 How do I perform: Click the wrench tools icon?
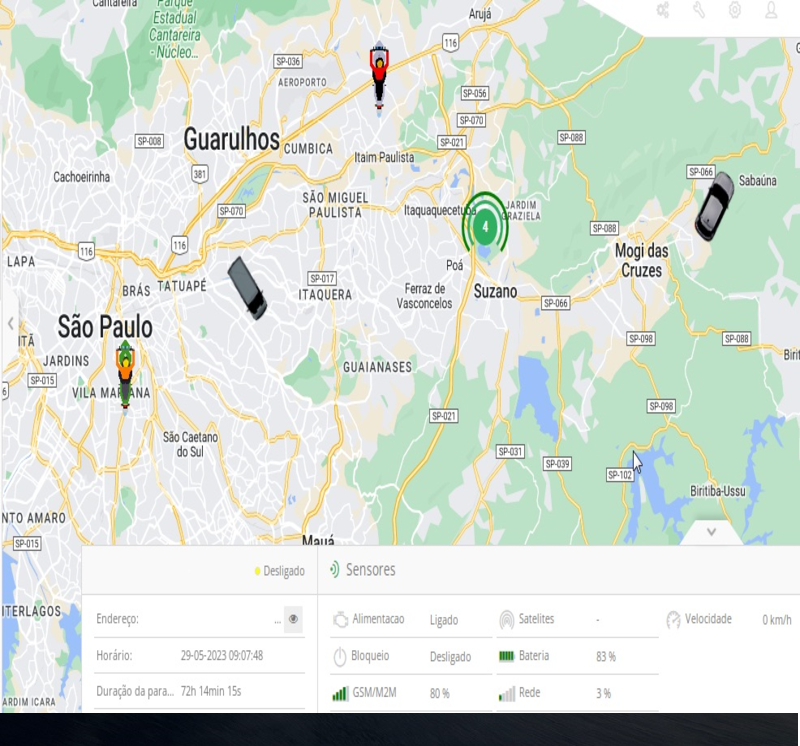pos(699,10)
